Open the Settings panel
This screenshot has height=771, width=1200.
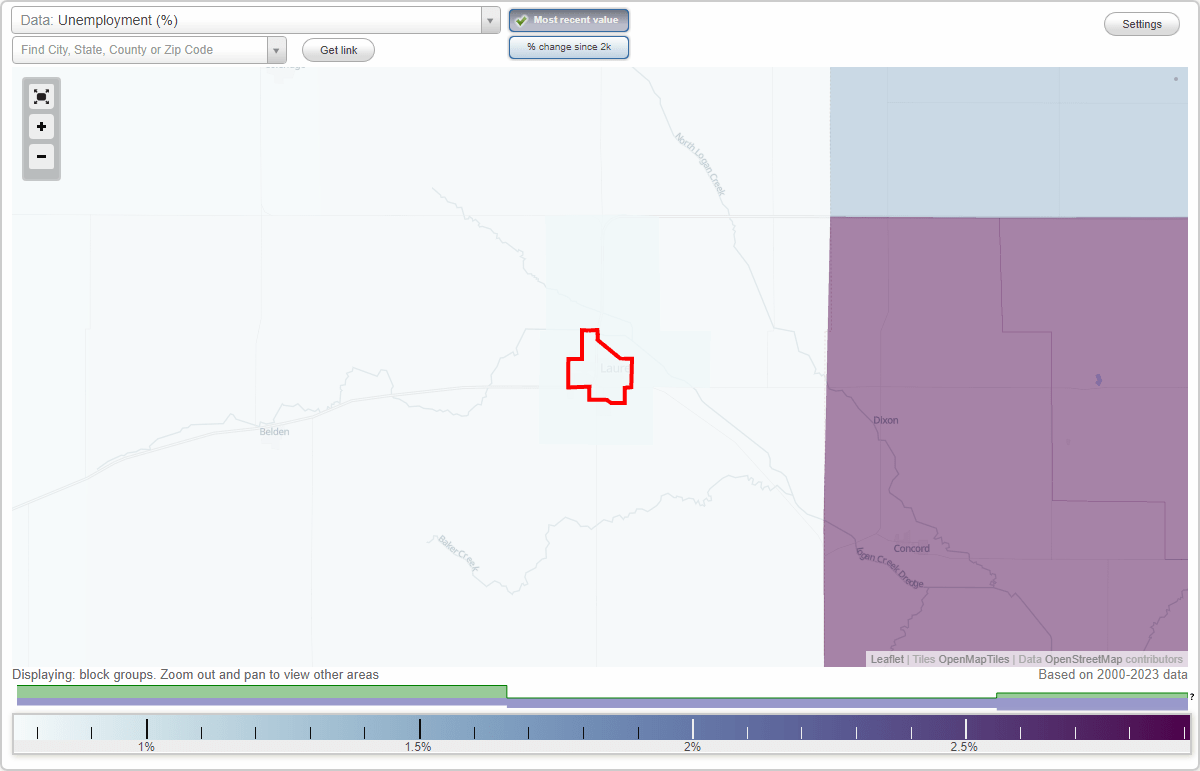(x=1141, y=23)
